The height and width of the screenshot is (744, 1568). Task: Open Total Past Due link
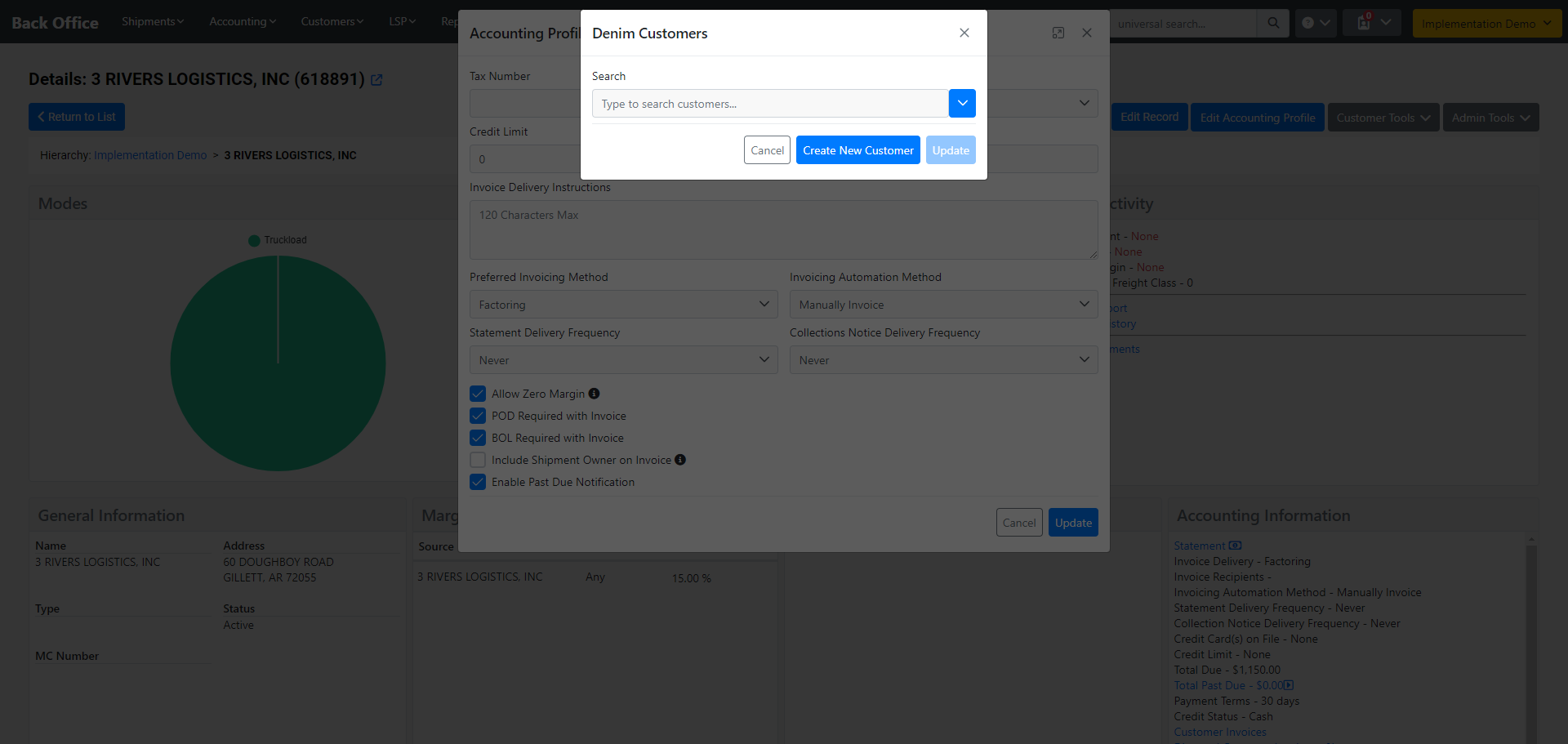point(1228,685)
